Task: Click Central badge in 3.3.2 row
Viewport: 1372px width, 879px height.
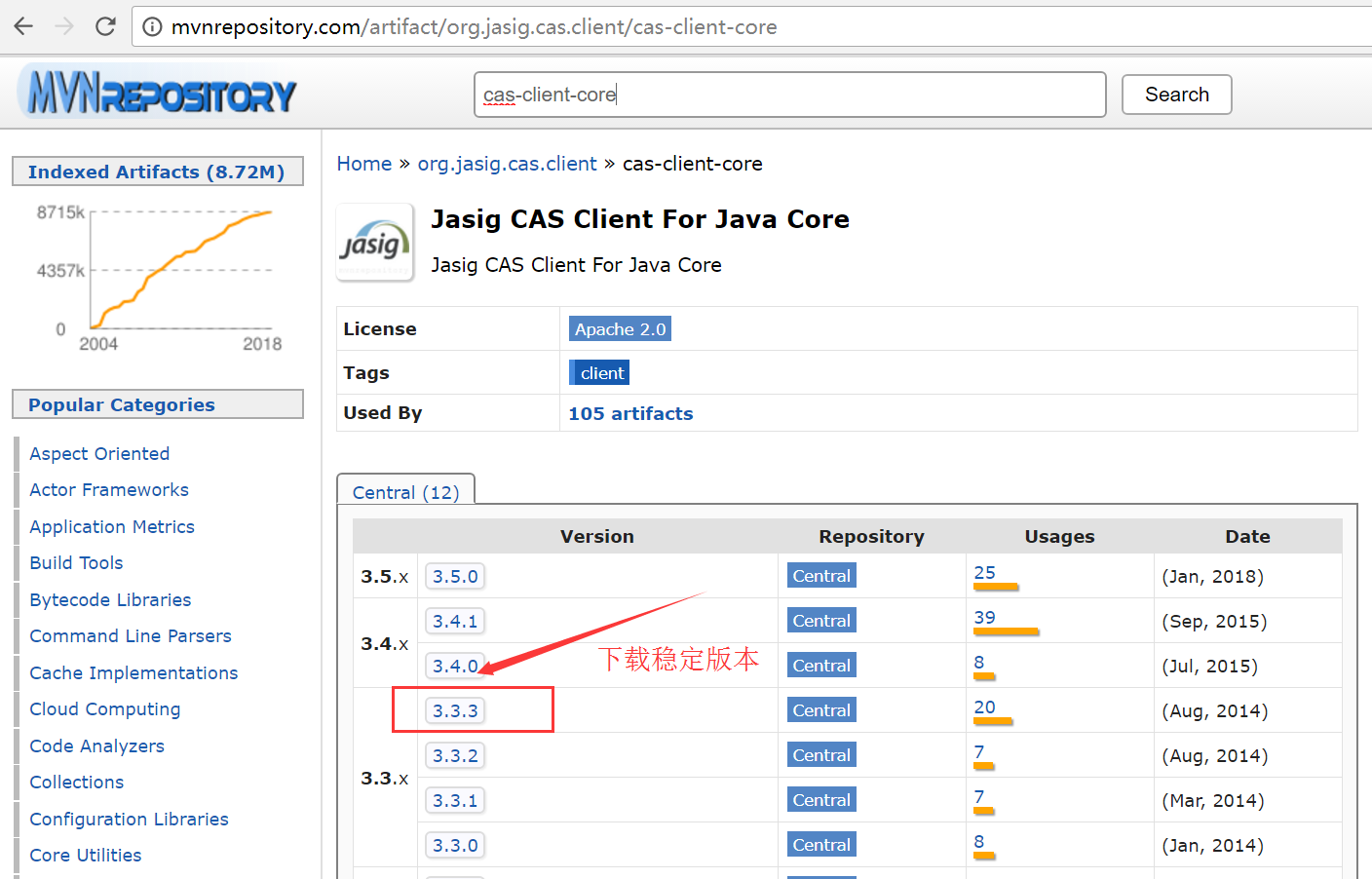Action: (x=821, y=755)
